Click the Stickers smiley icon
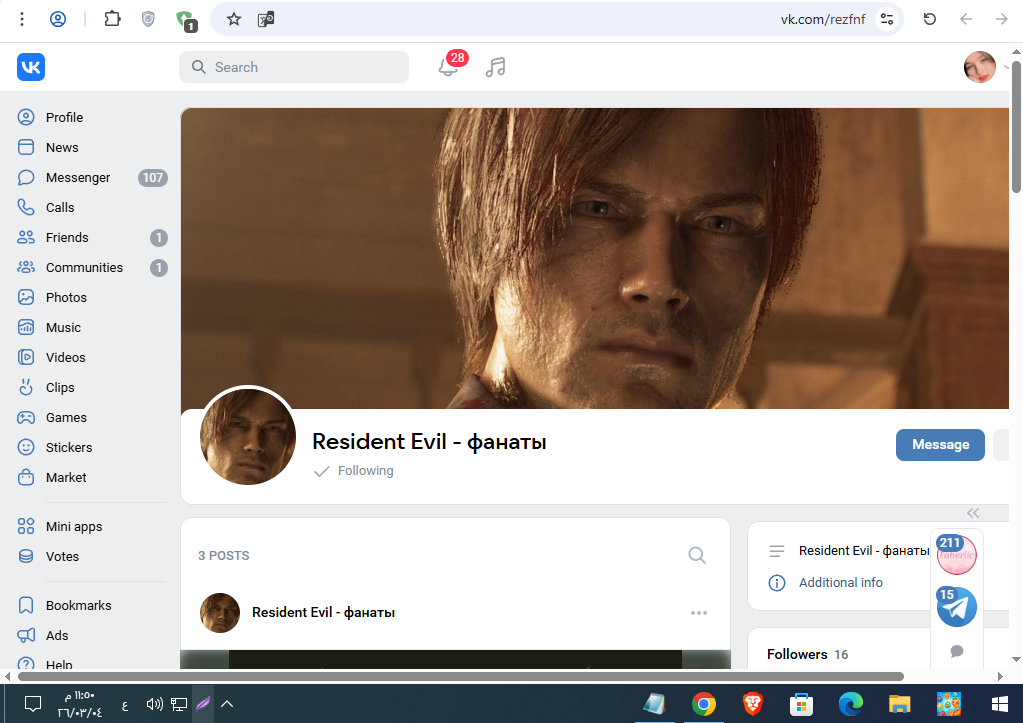The width and height of the screenshot is (1023, 723). [26, 448]
